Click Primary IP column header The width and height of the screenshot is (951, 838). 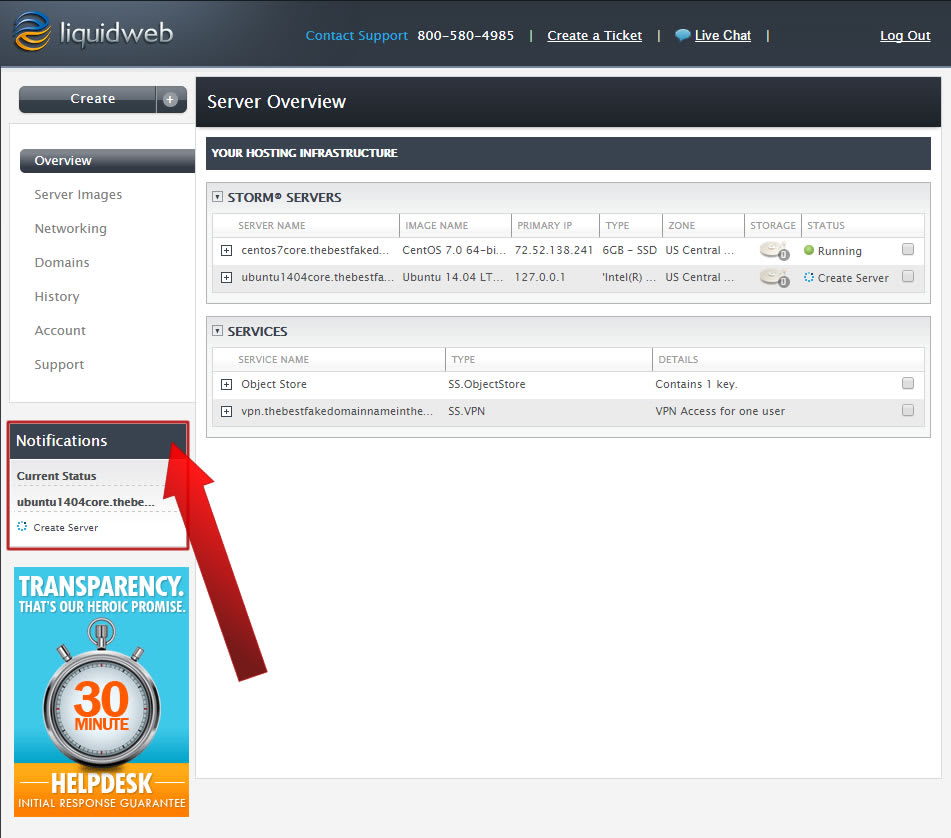coord(544,225)
